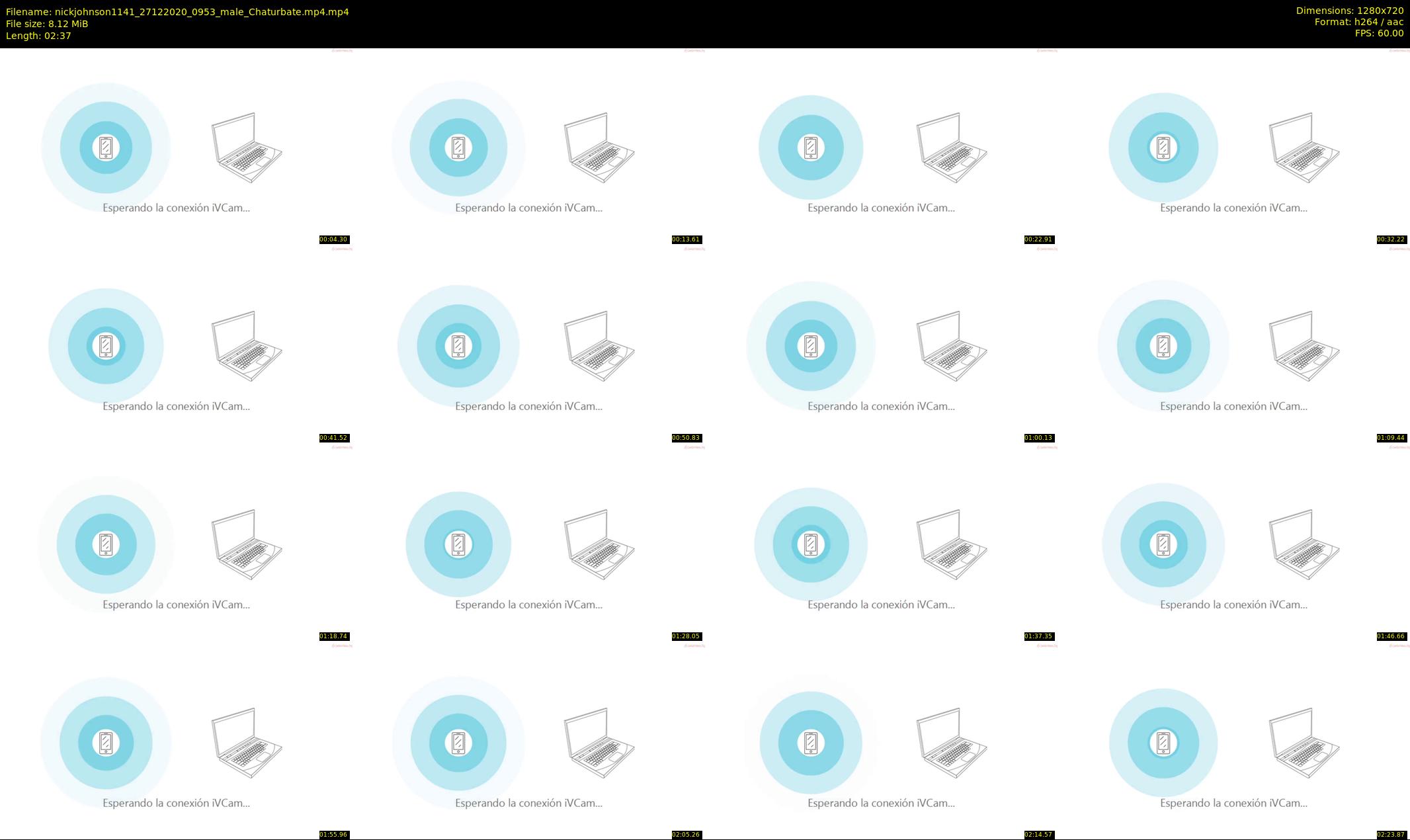Click the 01:18.74 timestamp label
This screenshot has width=1410, height=840.
tap(333, 636)
